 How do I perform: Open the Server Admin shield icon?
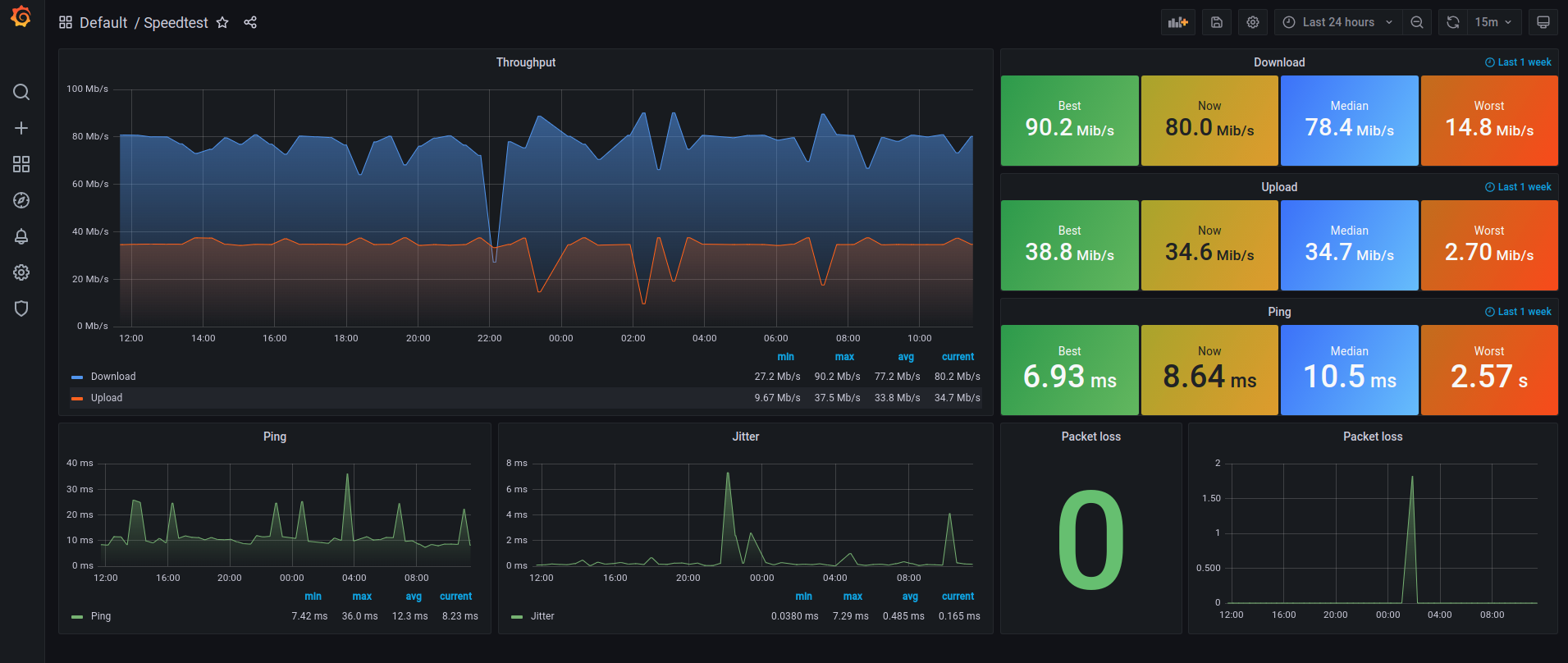(21, 309)
